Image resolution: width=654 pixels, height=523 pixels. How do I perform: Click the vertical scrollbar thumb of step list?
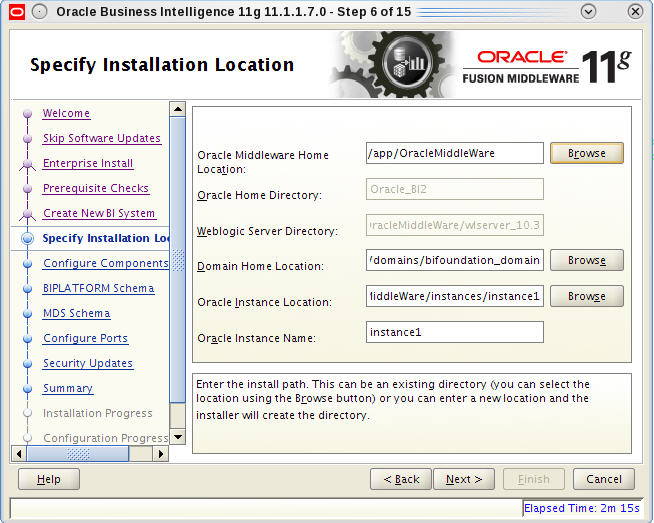178,260
